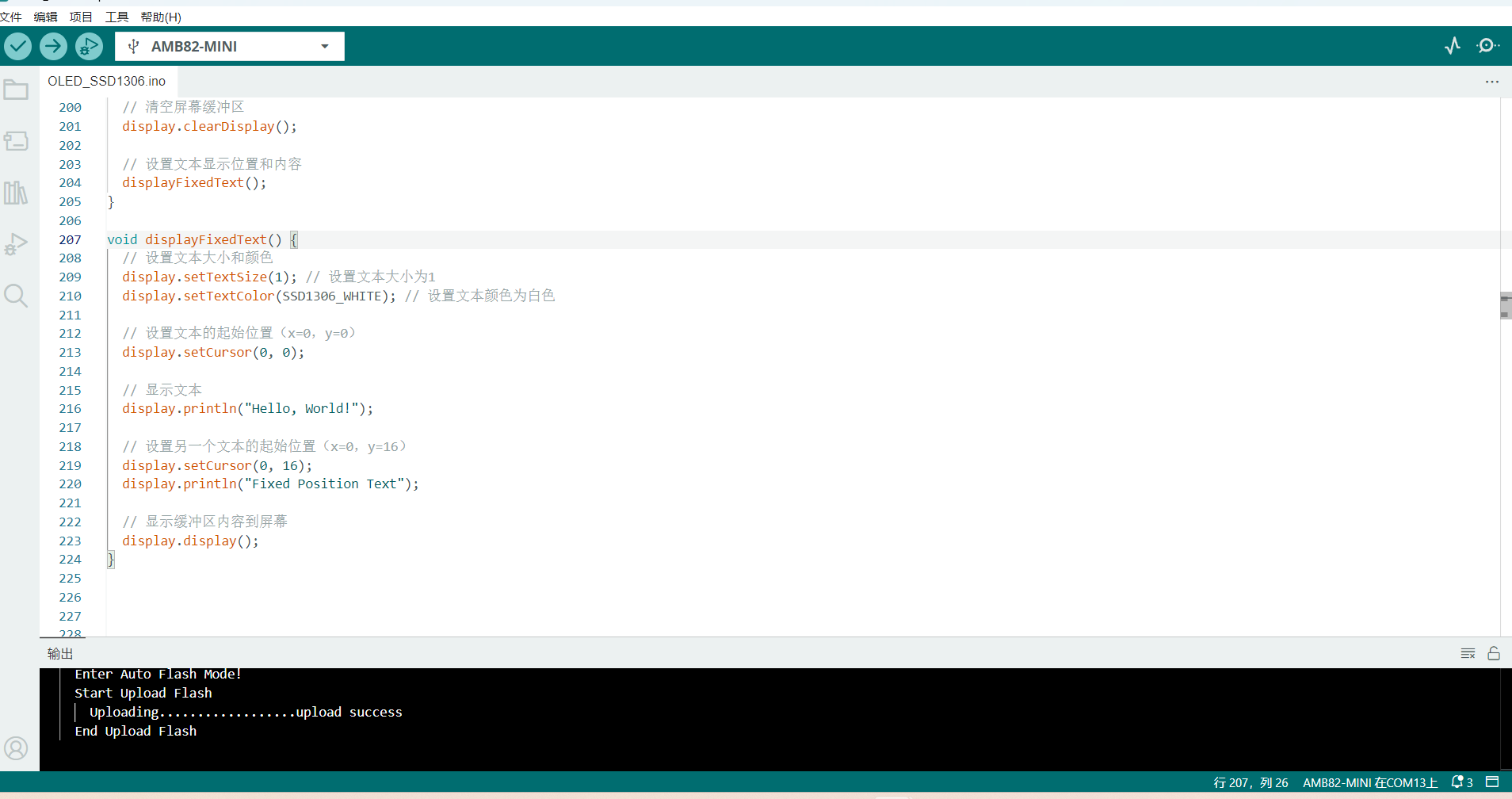
Task: Select the OLED_SSD1306.ino tab
Action: tap(107, 81)
